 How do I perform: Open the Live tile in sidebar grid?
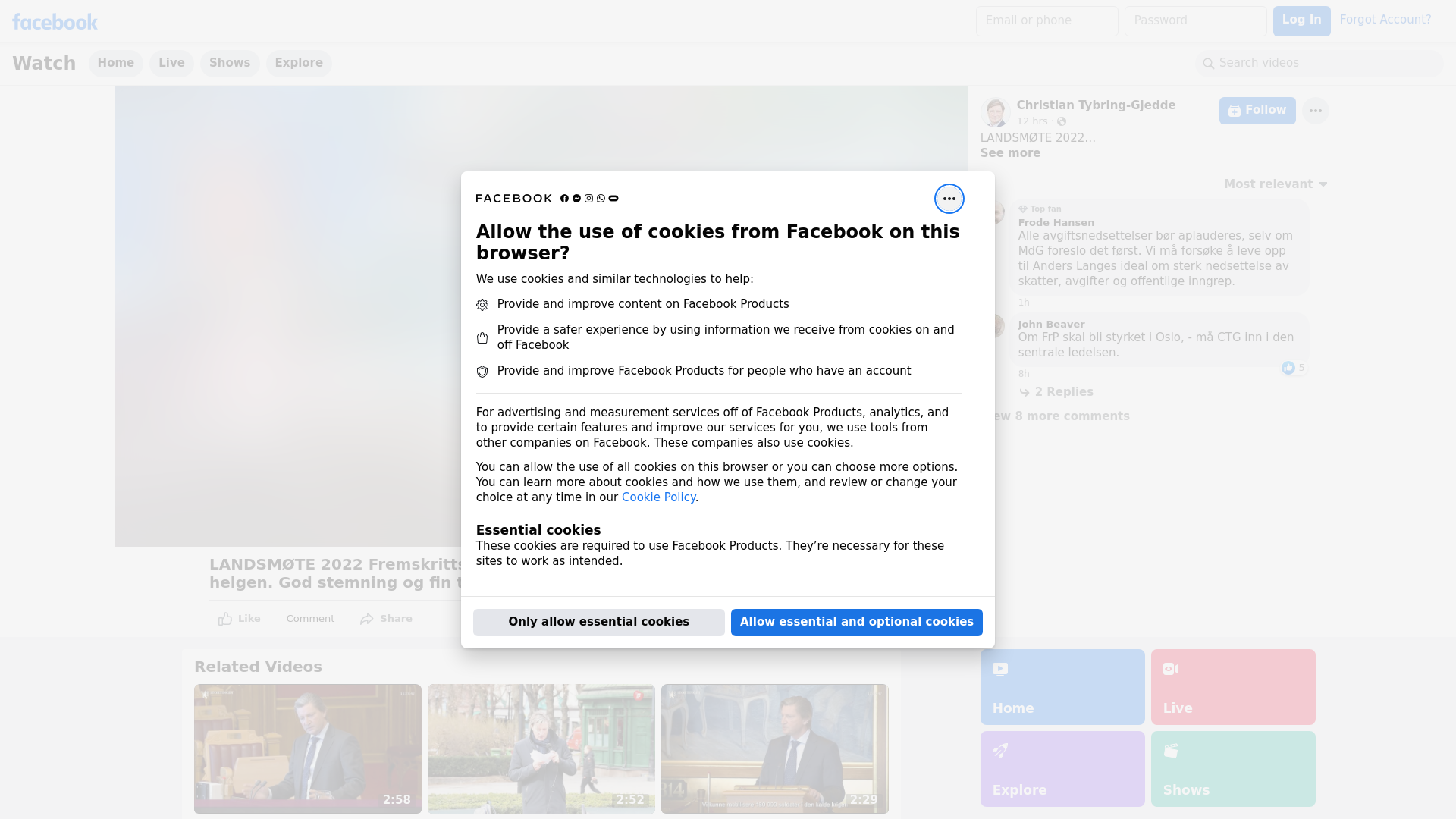pyautogui.click(x=1233, y=687)
